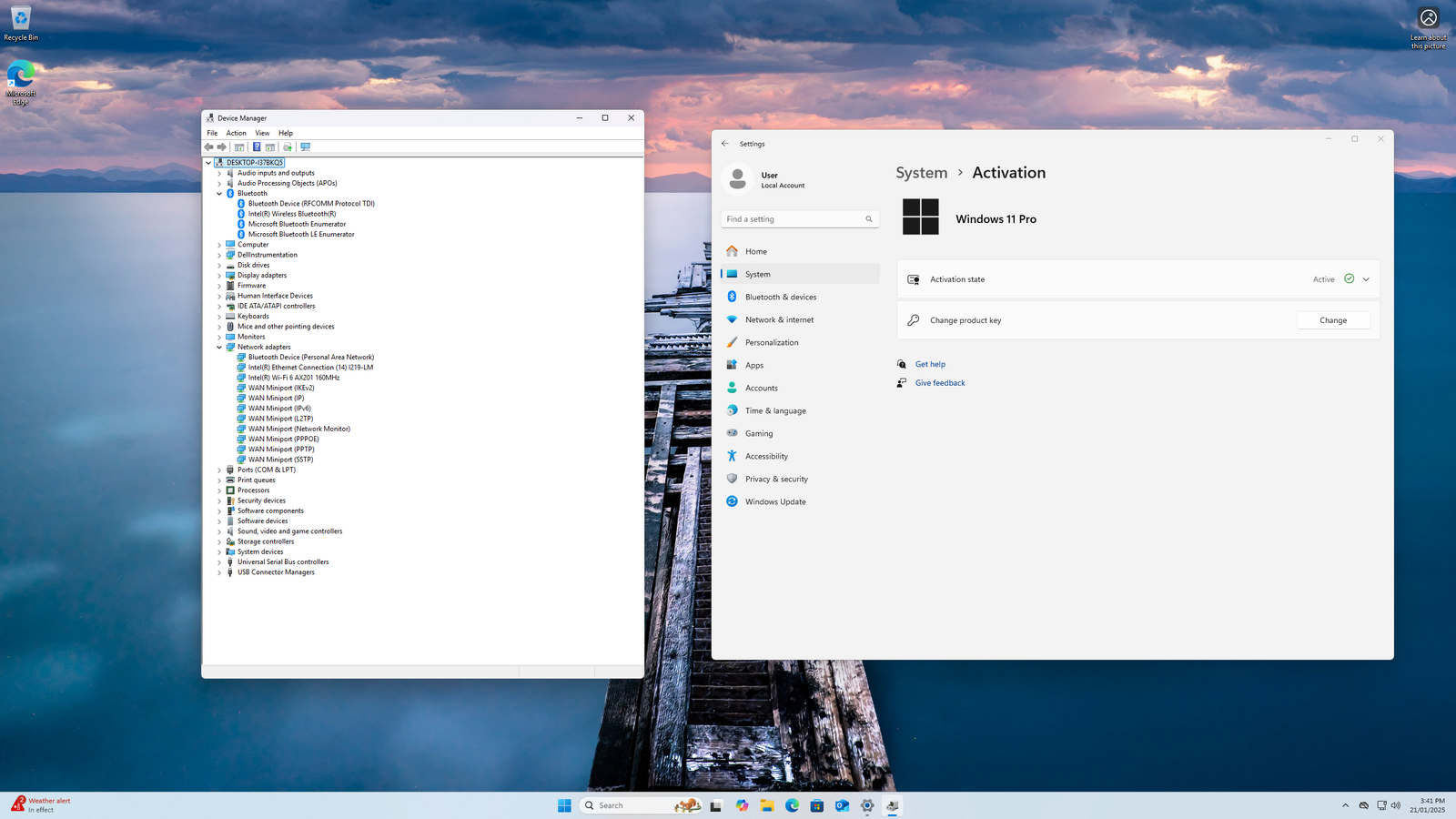Click the user profile avatar in Settings
The width and height of the screenshot is (1456, 819).
pyautogui.click(x=738, y=179)
